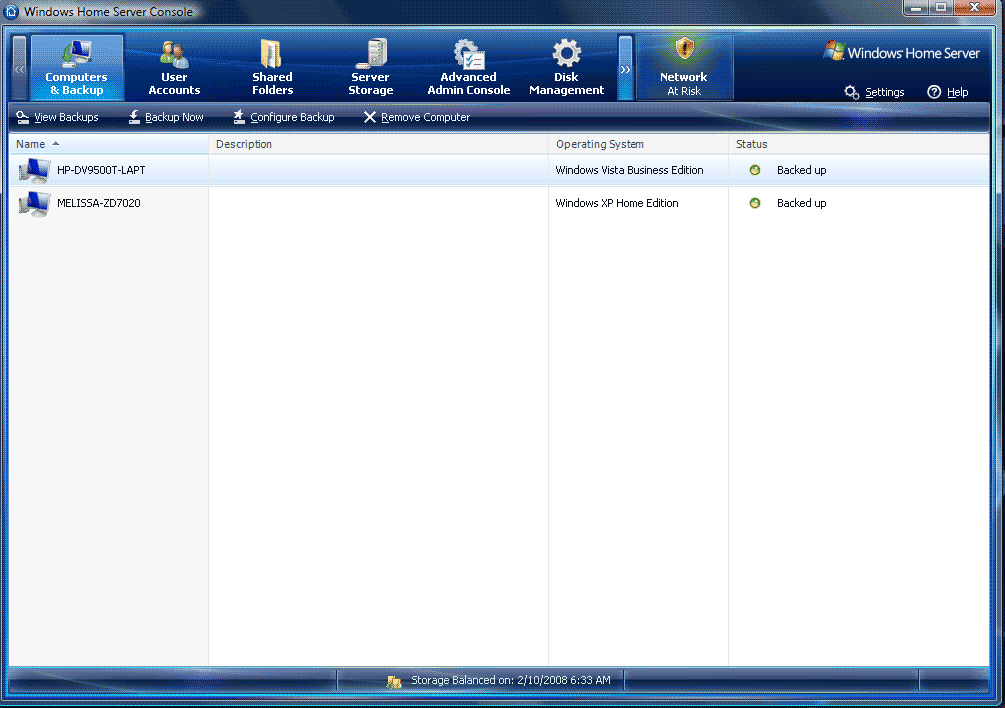The height and width of the screenshot is (708, 1005).
Task: Maximize the Windows Home Server Console window
Action: 940,8
